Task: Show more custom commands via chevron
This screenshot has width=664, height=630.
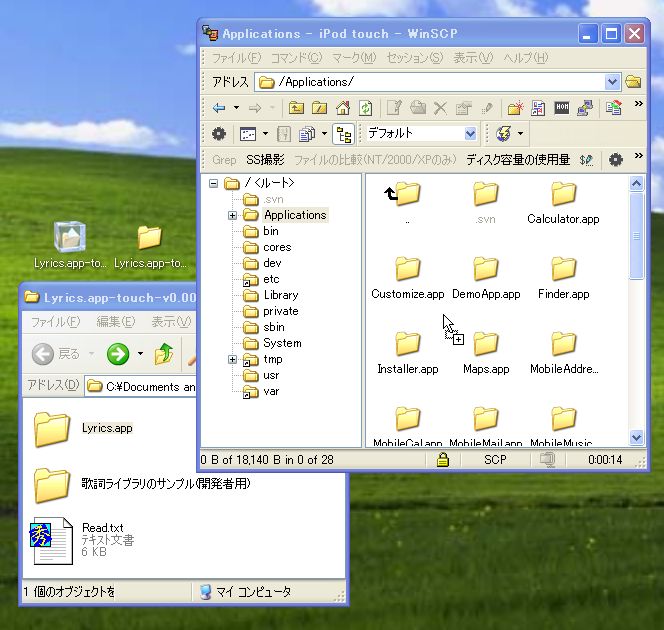Action: point(638,156)
